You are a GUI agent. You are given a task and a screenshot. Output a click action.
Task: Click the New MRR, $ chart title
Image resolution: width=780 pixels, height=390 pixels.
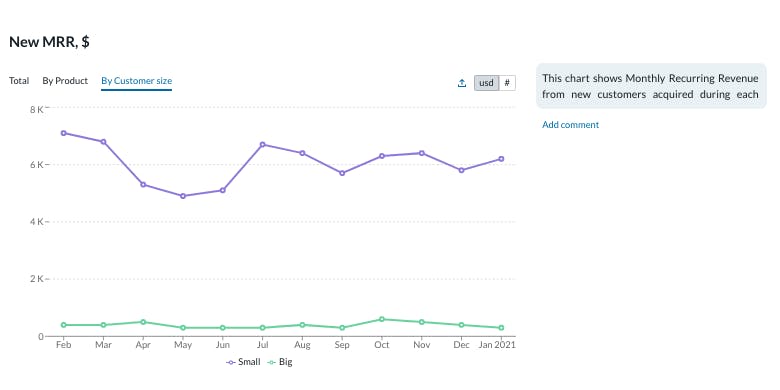pyautogui.click(x=49, y=42)
